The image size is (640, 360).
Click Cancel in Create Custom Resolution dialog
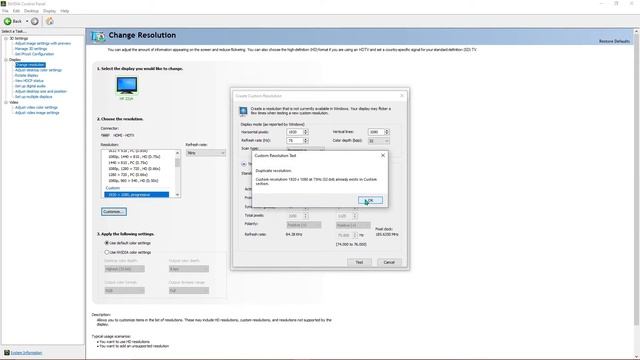(389, 262)
